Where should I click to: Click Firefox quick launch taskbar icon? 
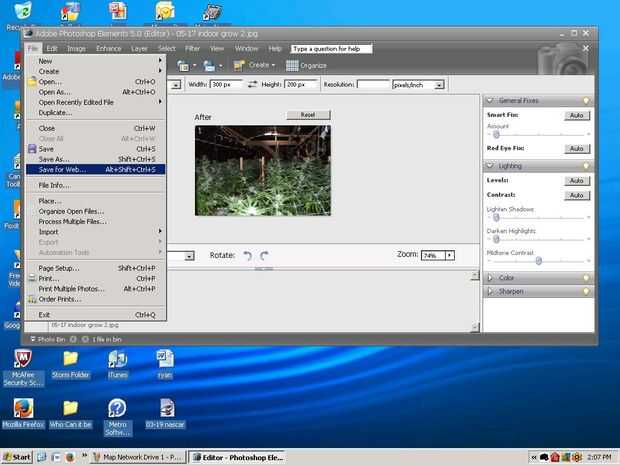pyautogui.click(x=70, y=457)
